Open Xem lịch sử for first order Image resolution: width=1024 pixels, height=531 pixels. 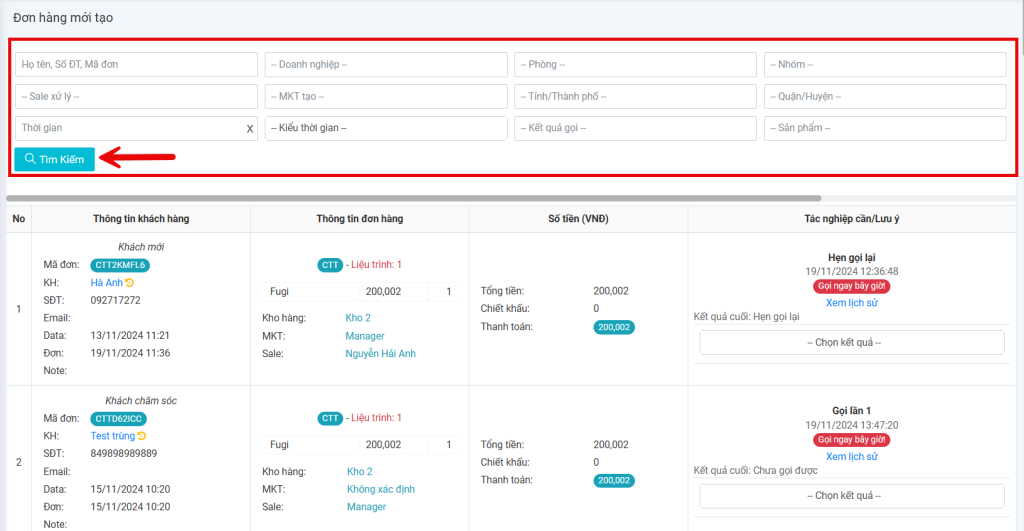click(851, 303)
